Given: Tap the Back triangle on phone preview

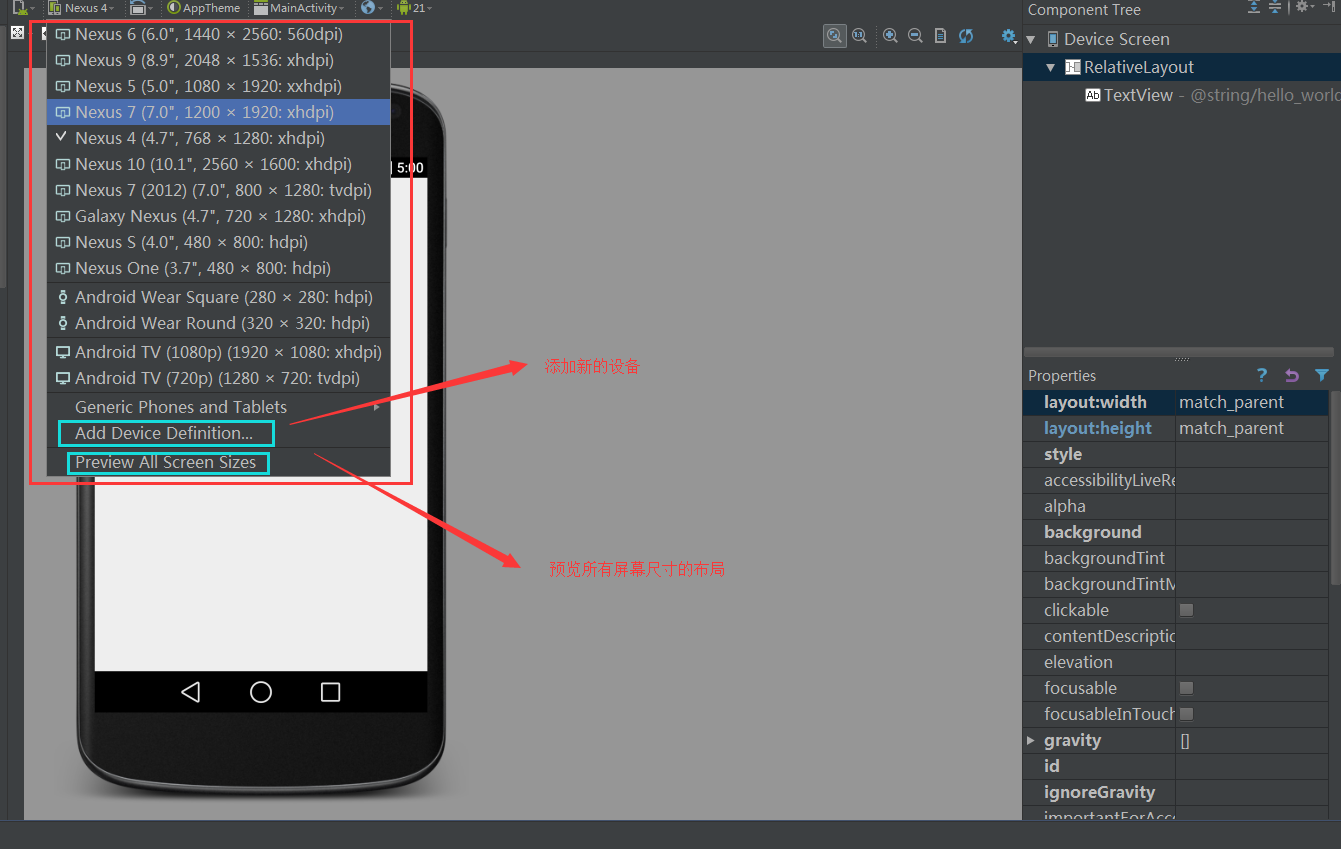Looking at the screenshot, I should pyautogui.click(x=190, y=692).
